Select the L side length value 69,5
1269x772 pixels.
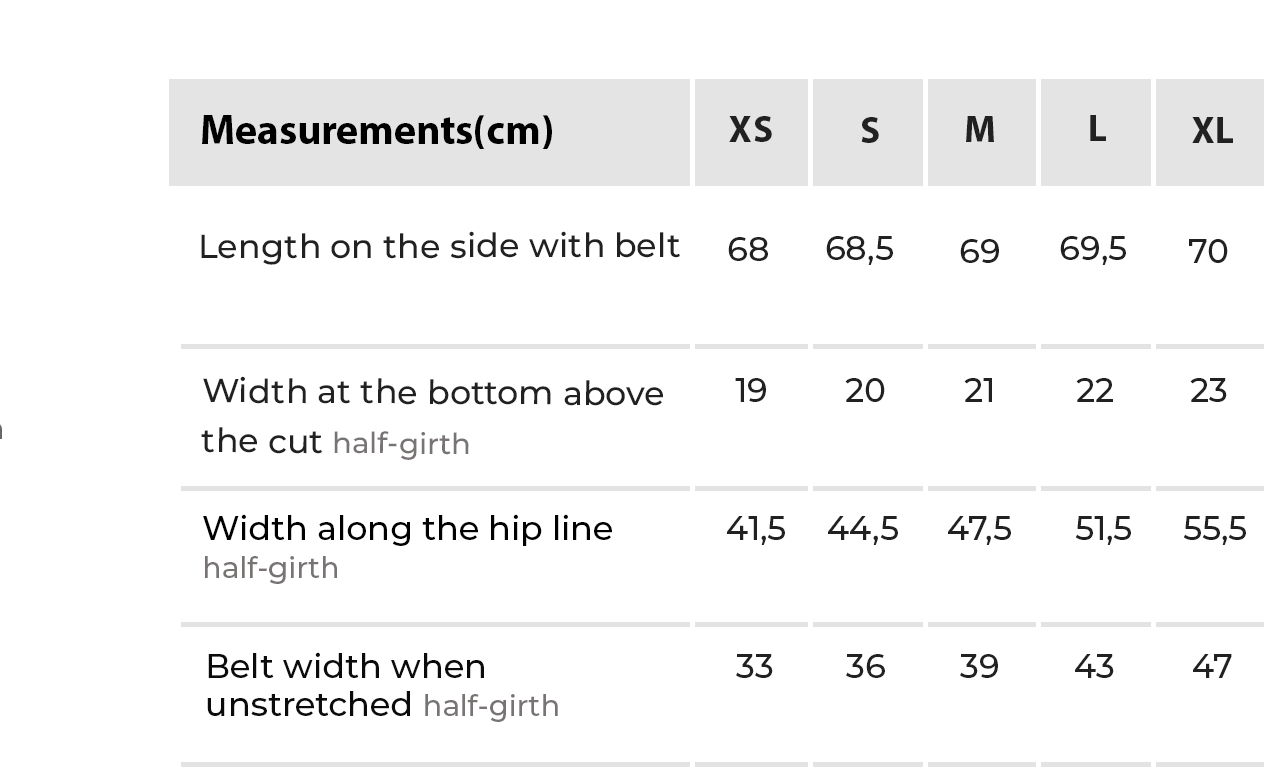[1093, 249]
